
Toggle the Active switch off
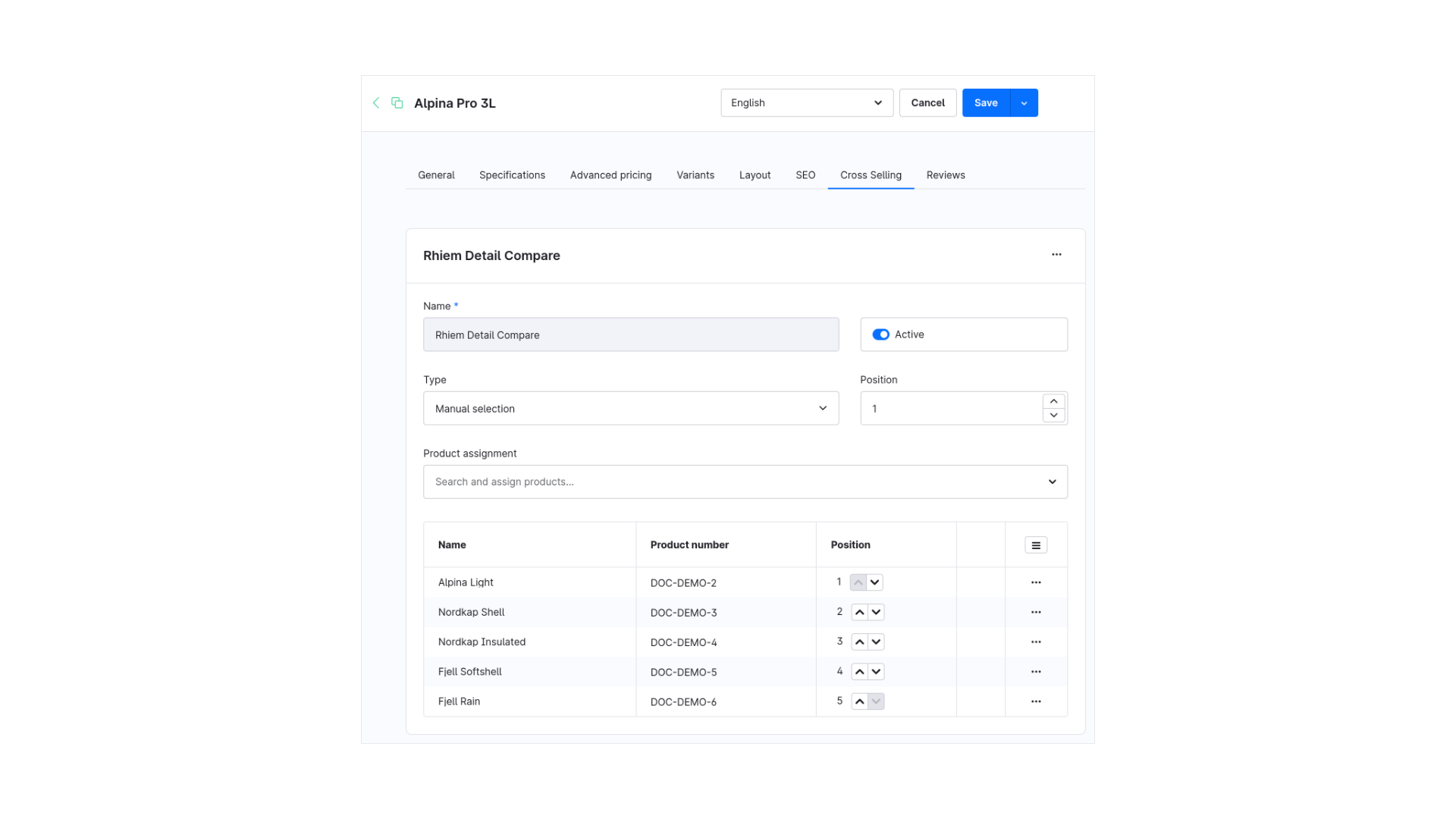coord(880,334)
